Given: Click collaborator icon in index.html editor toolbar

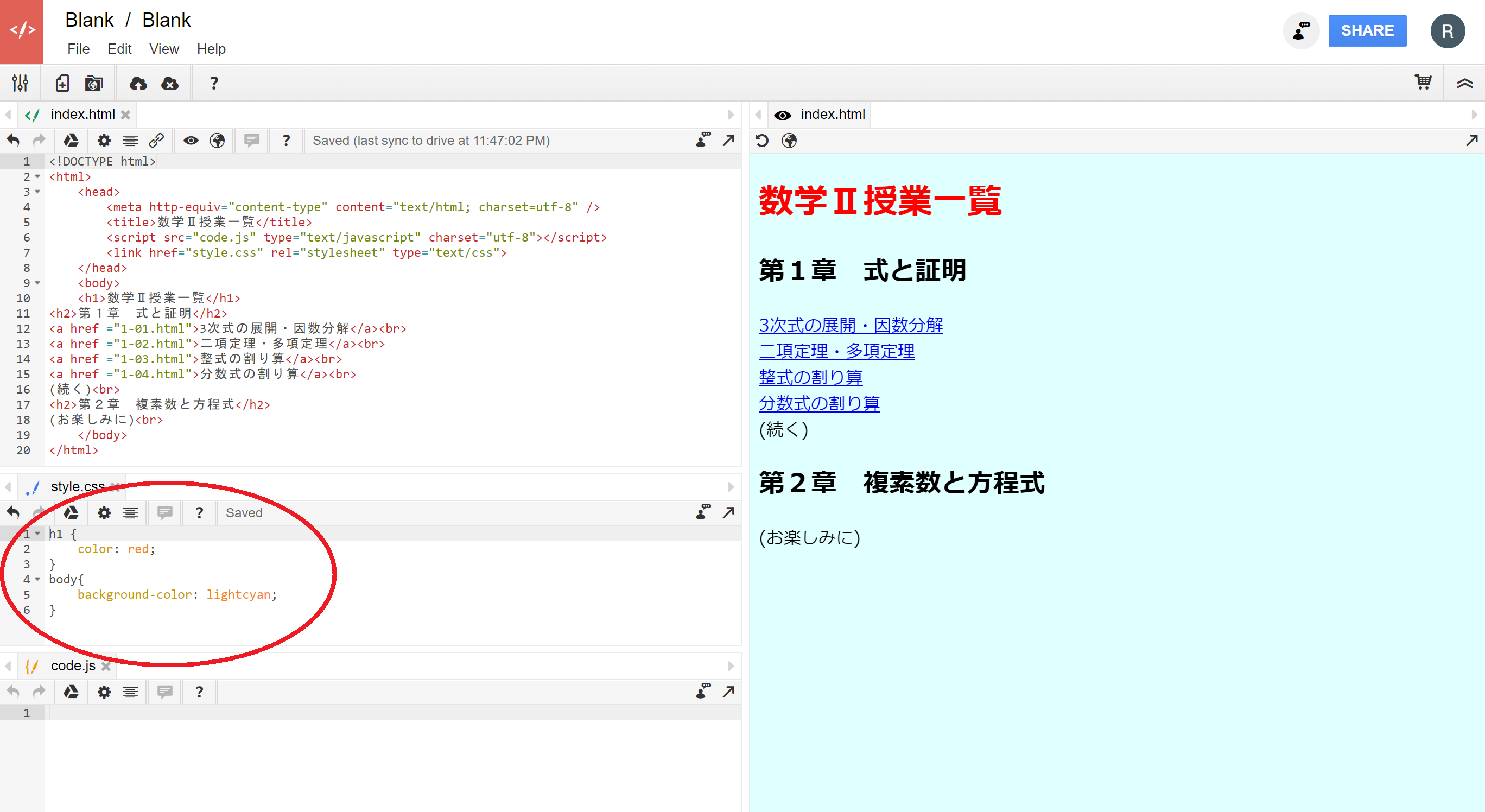Looking at the screenshot, I should pos(703,140).
